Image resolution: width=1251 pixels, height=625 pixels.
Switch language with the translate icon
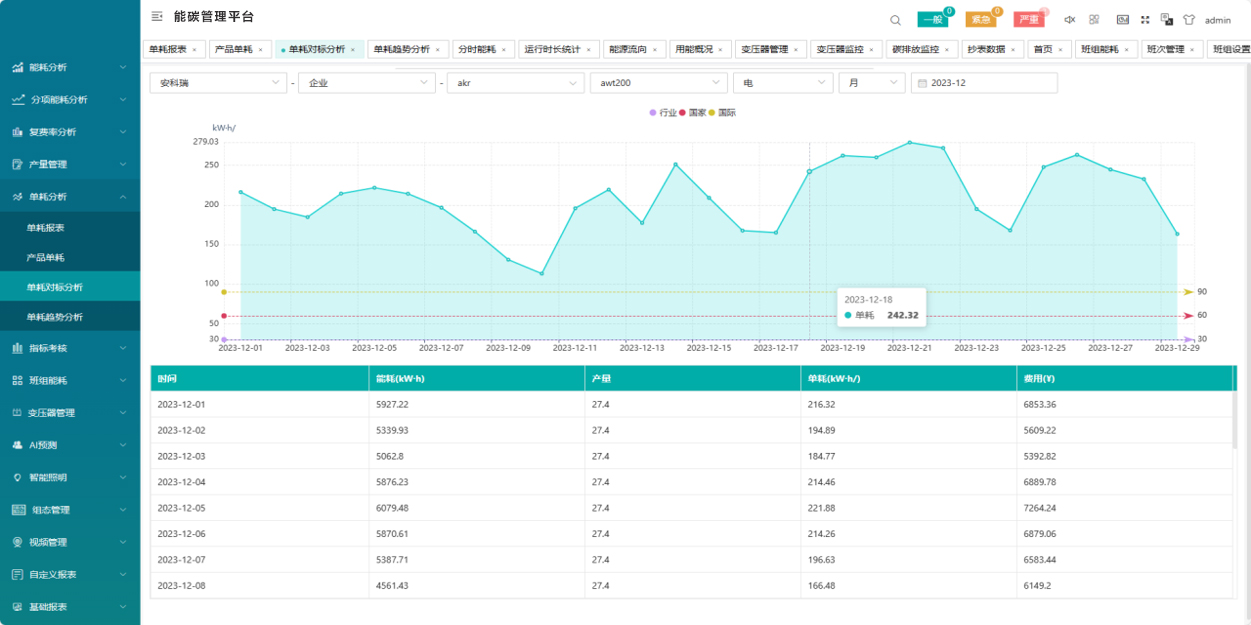[1167, 19]
